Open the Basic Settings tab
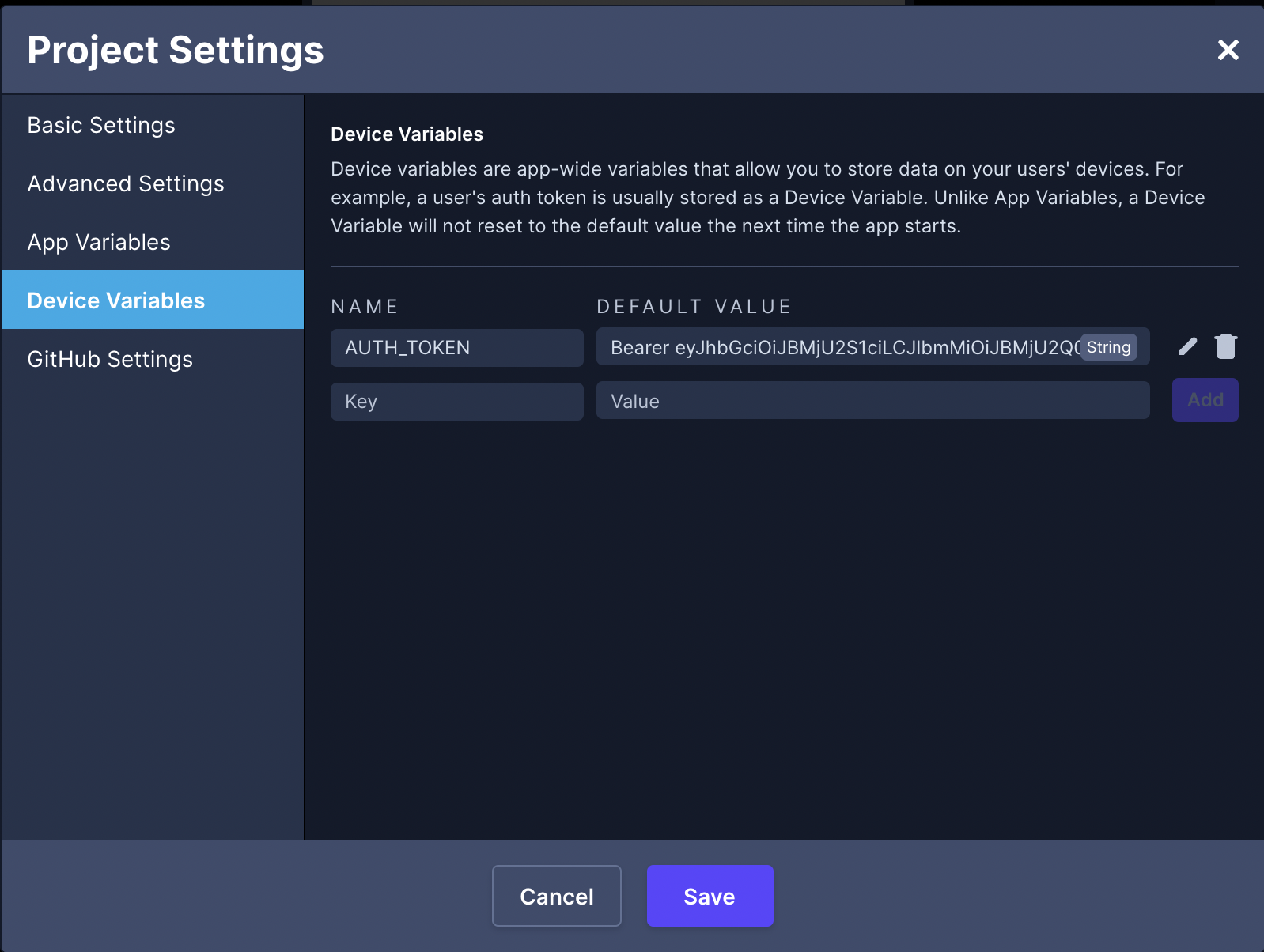Viewport: 1264px width, 952px height. [101, 125]
